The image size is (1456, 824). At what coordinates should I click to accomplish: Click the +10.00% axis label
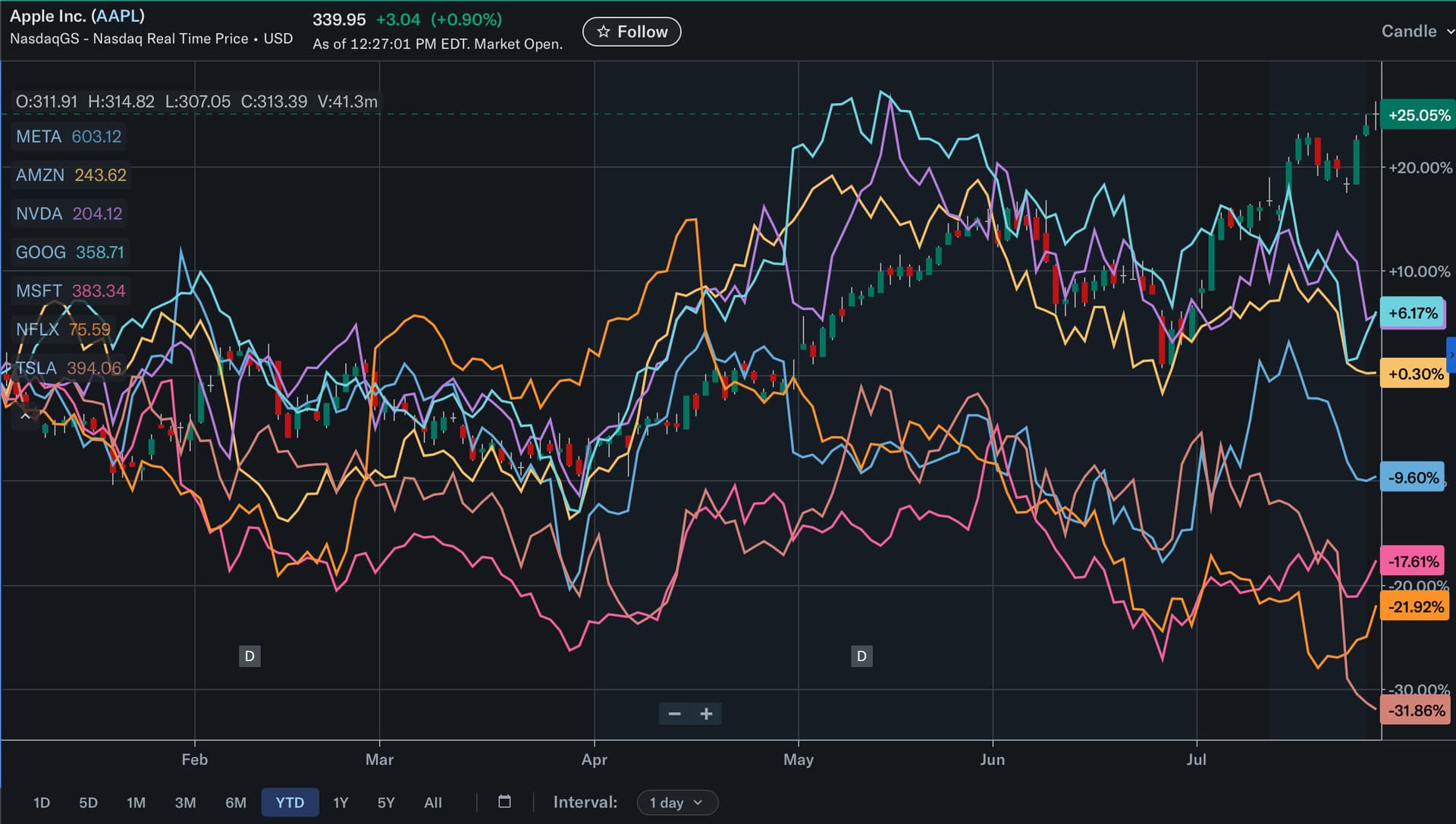(x=1420, y=271)
